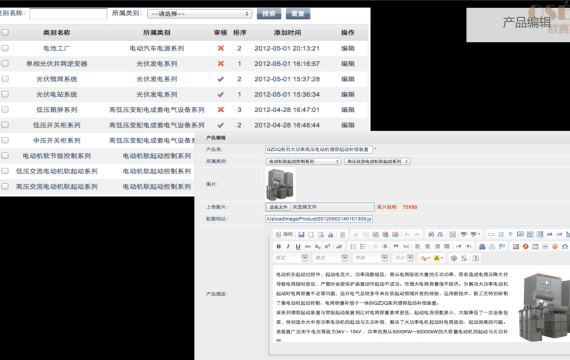
Task: Click the 排序 column header
Action: (240, 32)
